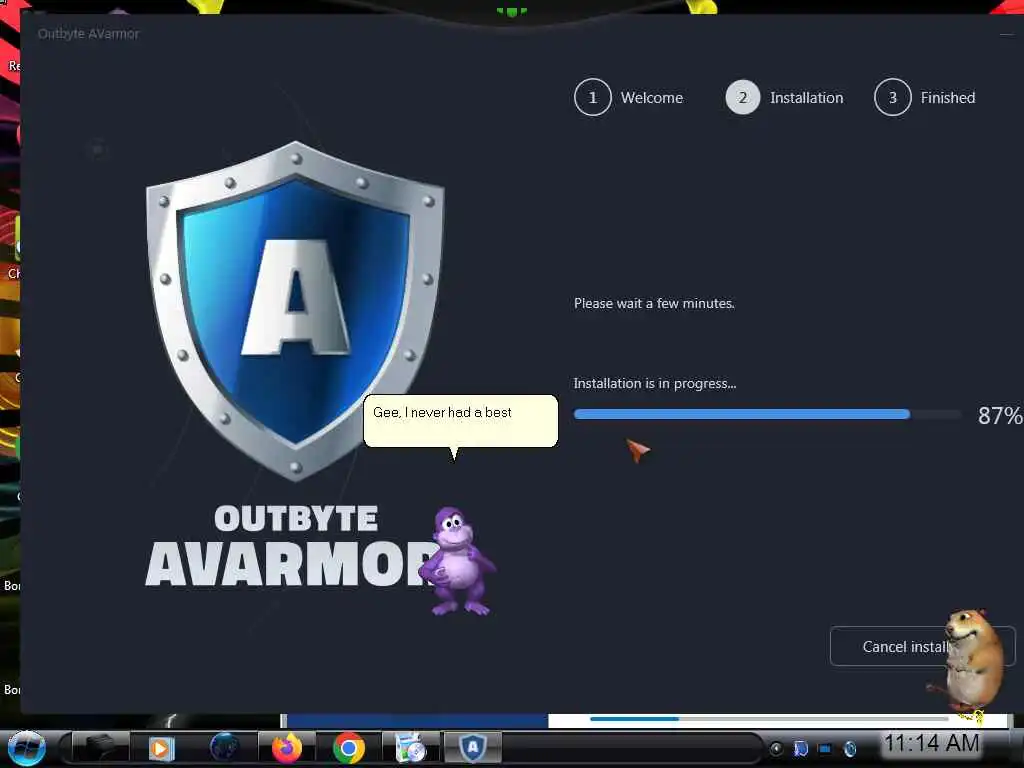This screenshot has height=768, width=1024.
Task: Minimize the Outbyte AVarmor window
Action: pyautogui.click(x=1006, y=34)
